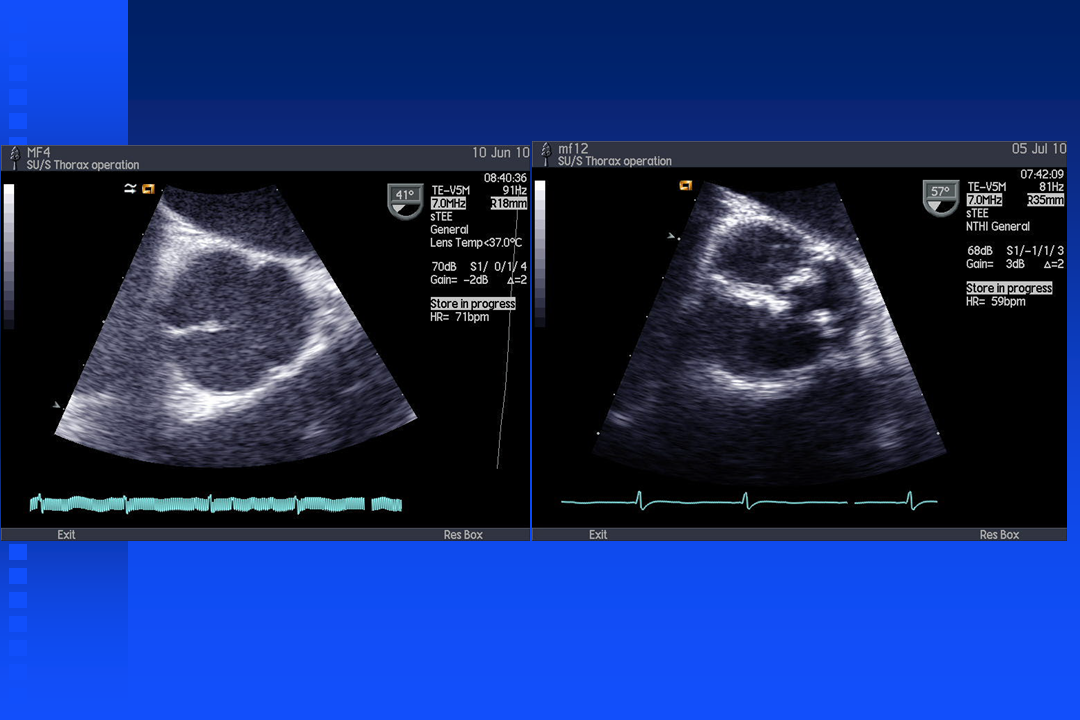Click the orange probe orientation marker in MF4
This screenshot has height=720, width=1080.
click(148, 188)
